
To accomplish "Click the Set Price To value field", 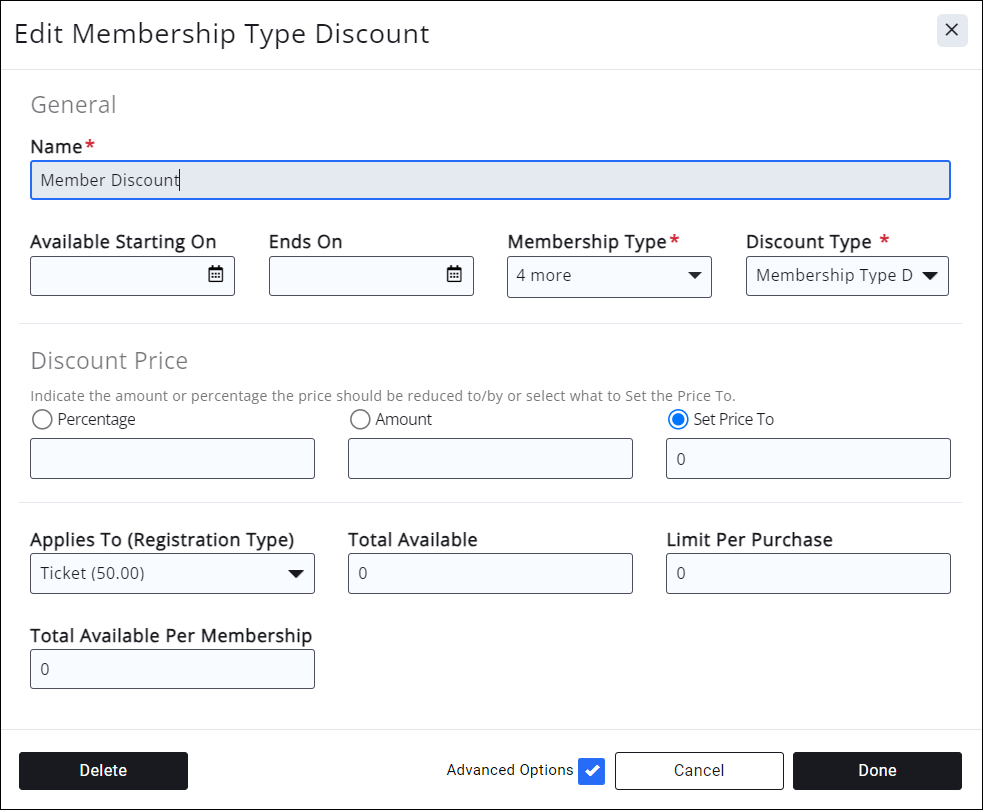I will pyautogui.click(x=808, y=459).
